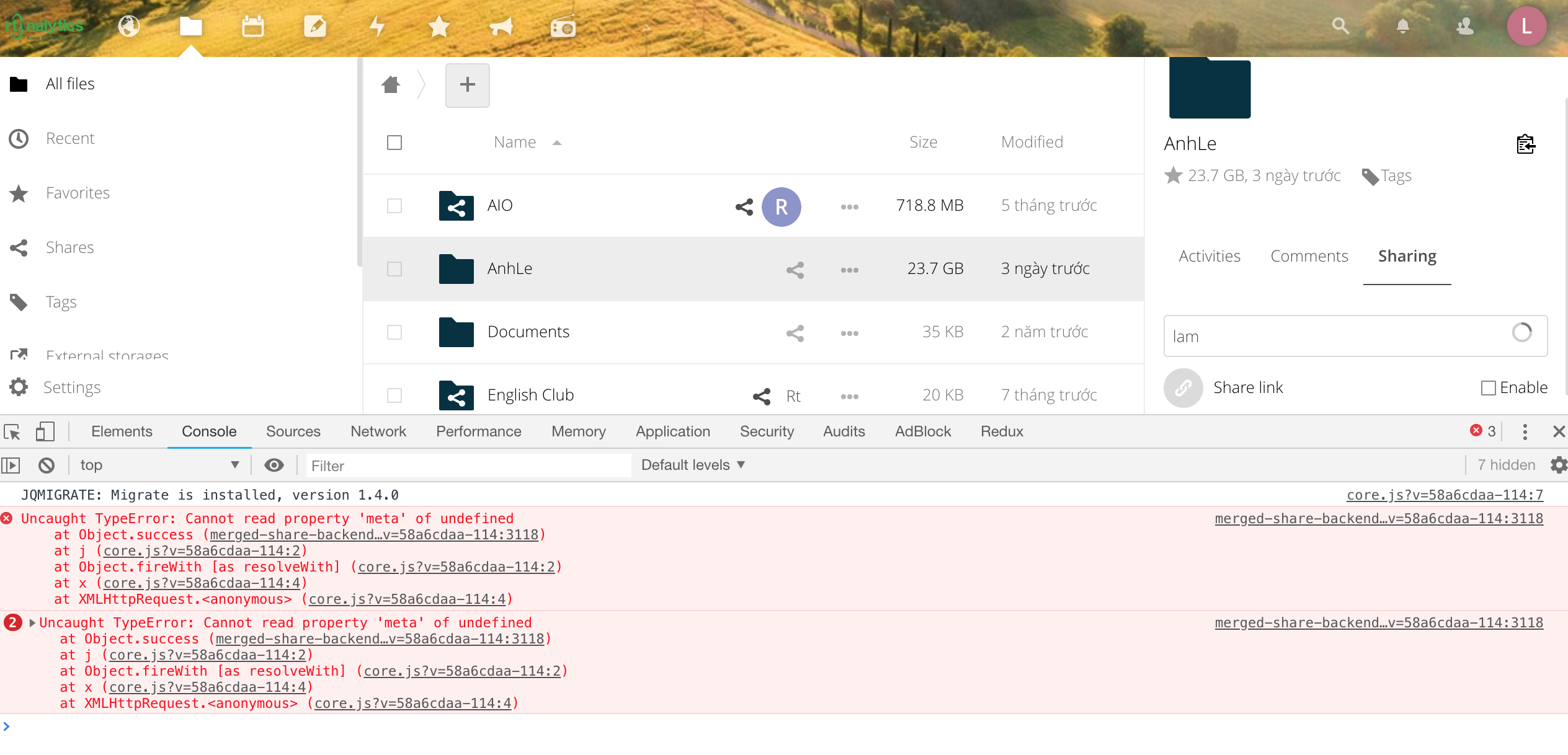
Task: Click the contacts menu icon in header
Action: click(x=1465, y=26)
